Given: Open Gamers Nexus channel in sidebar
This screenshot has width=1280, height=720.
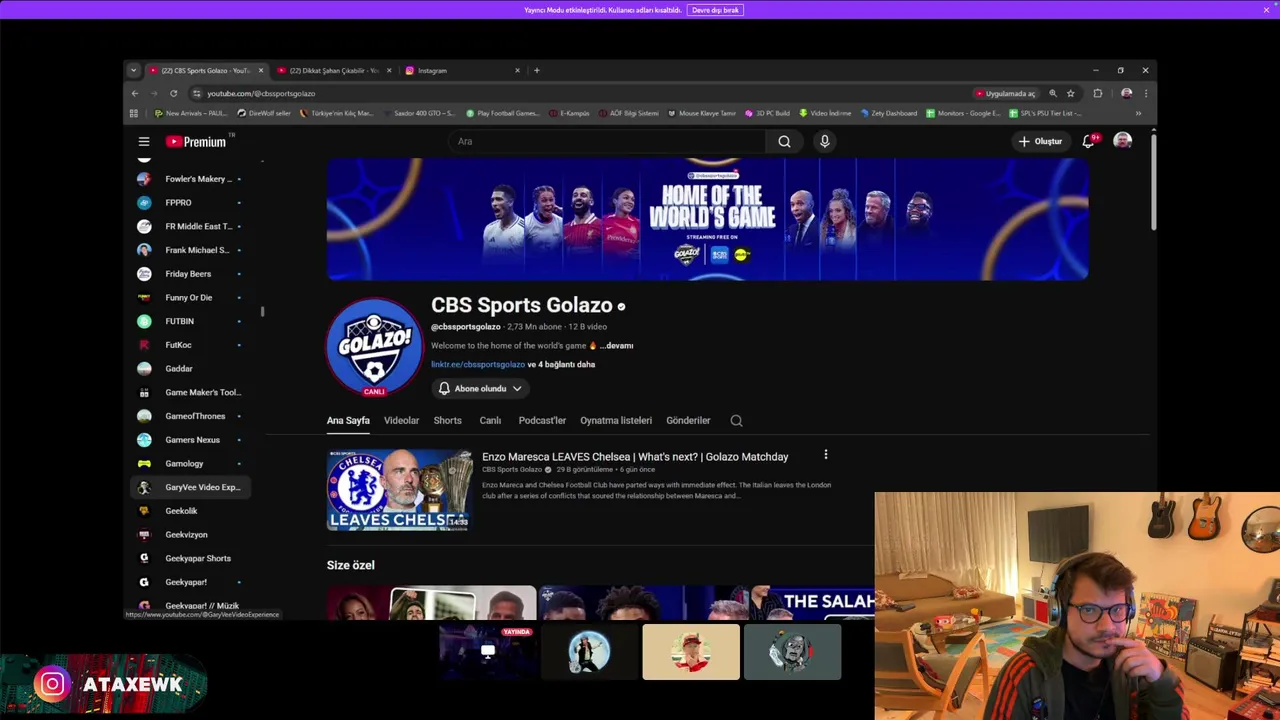Looking at the screenshot, I should (190, 440).
